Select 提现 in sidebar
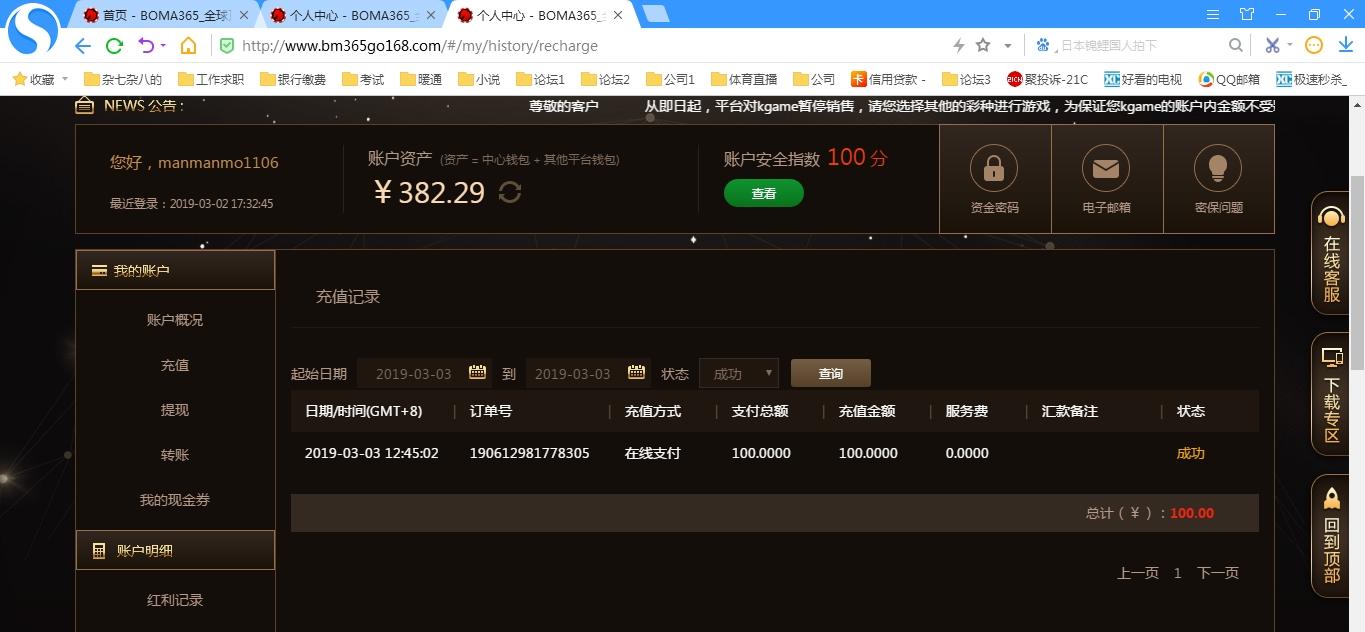Viewport: 1365px width, 632px height. [x=175, y=410]
